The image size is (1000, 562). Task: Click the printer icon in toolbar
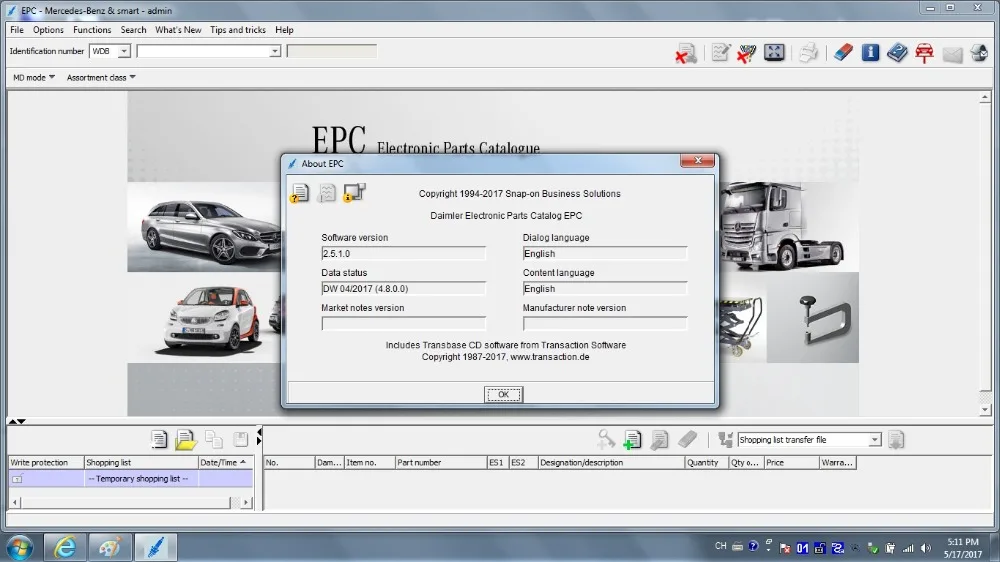coord(808,52)
